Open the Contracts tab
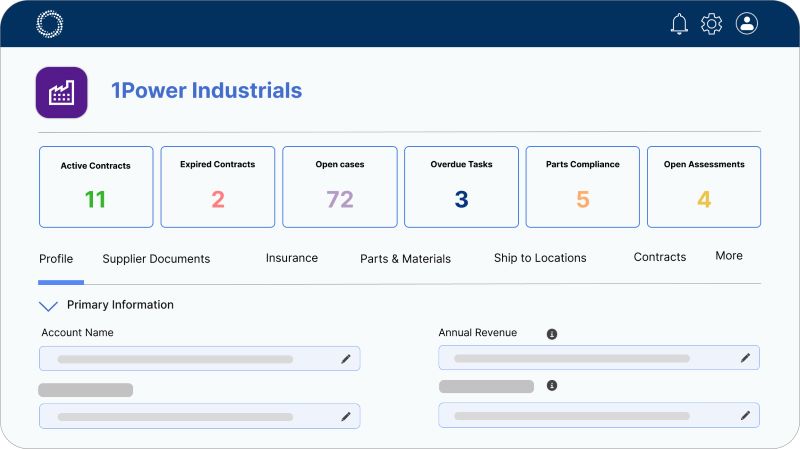 point(660,257)
